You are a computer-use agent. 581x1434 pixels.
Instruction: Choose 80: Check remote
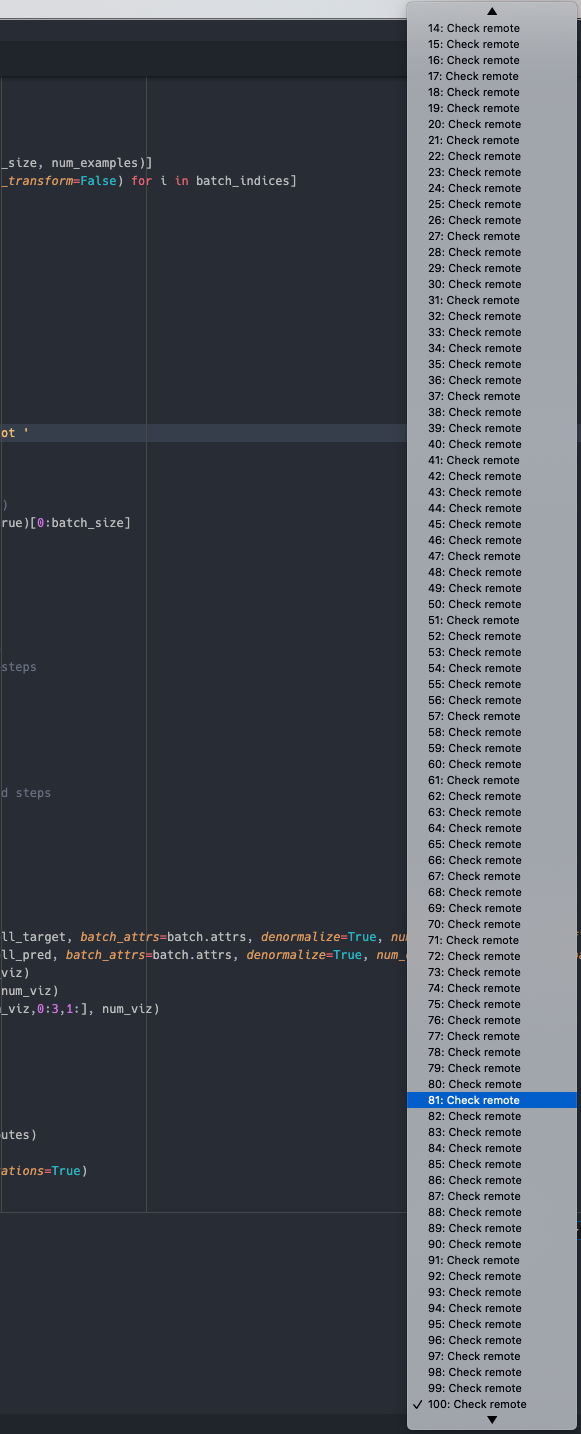pyautogui.click(x=492, y=1084)
